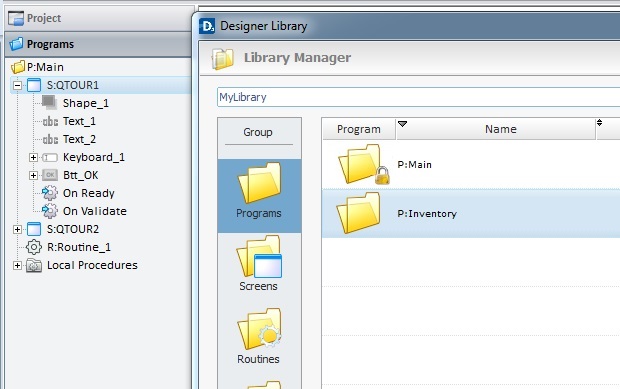Click the MyLibrary name field
The width and height of the screenshot is (620, 389).
pos(418,97)
